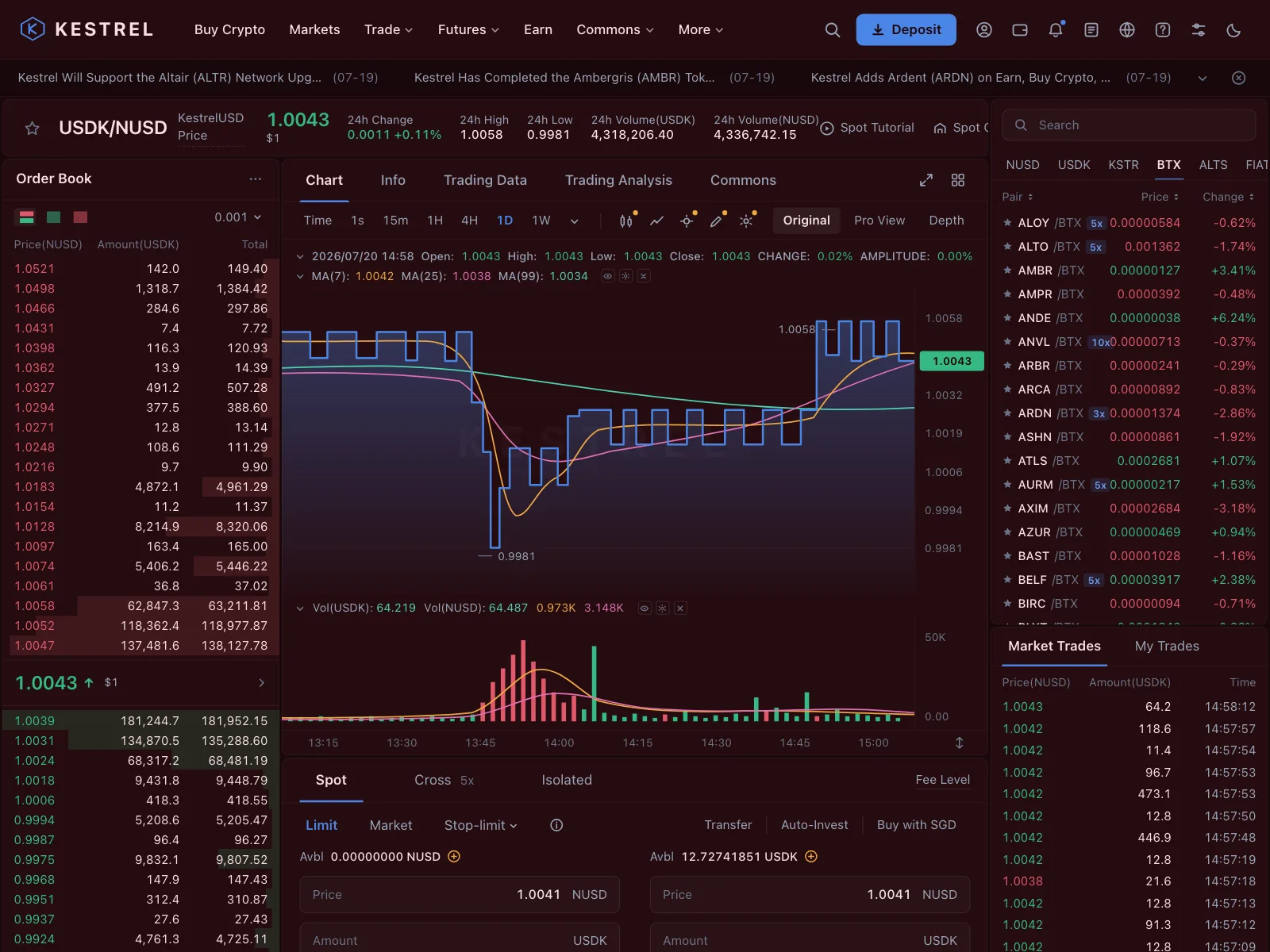Show asks-only order book view
The height and width of the screenshot is (952, 1270).
tap(80, 217)
